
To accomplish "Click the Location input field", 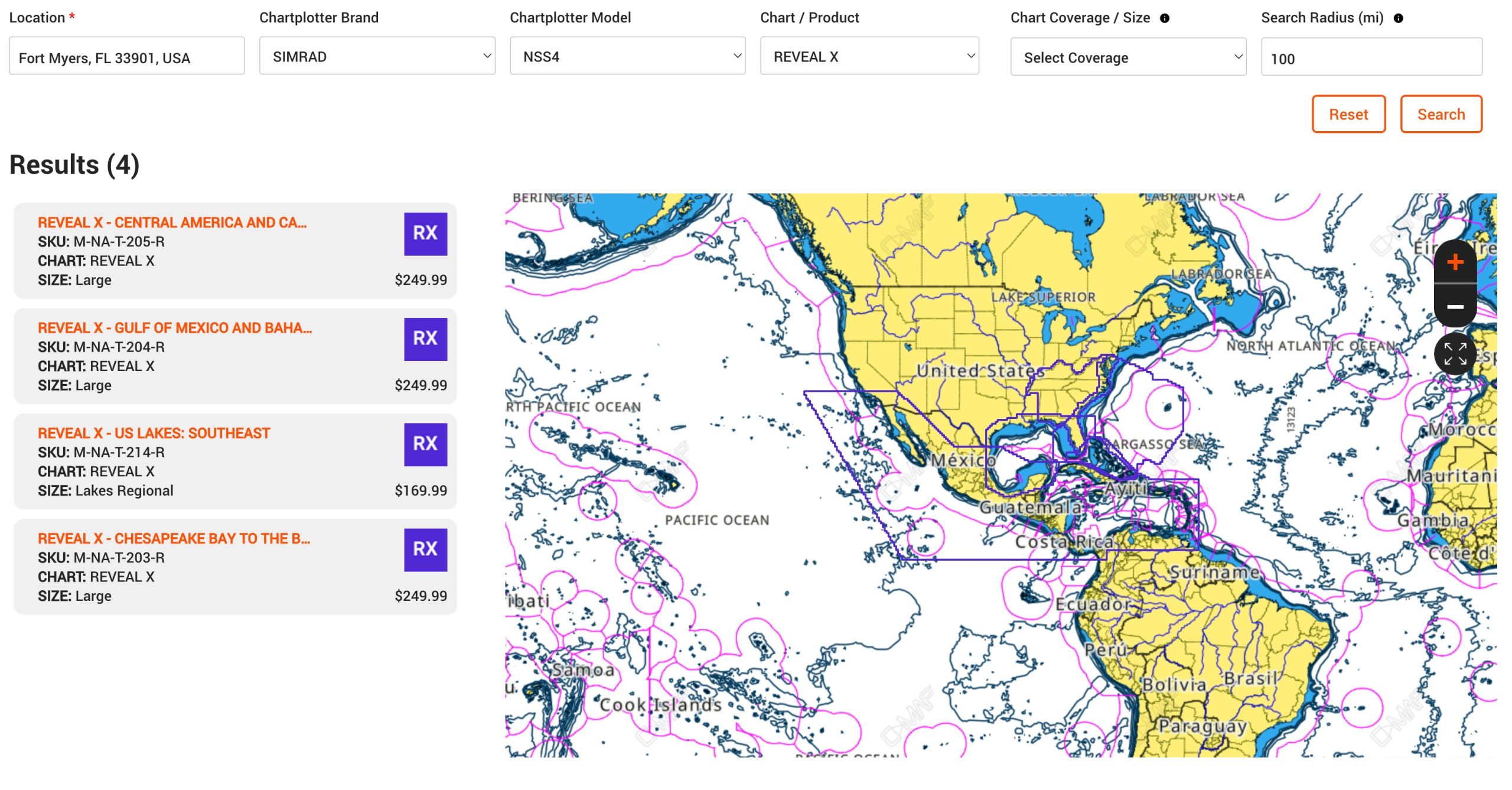I will point(126,57).
